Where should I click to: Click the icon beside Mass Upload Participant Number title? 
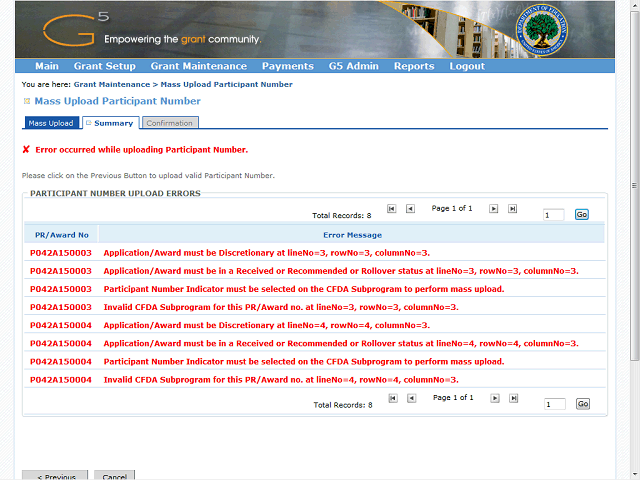[x=27, y=101]
